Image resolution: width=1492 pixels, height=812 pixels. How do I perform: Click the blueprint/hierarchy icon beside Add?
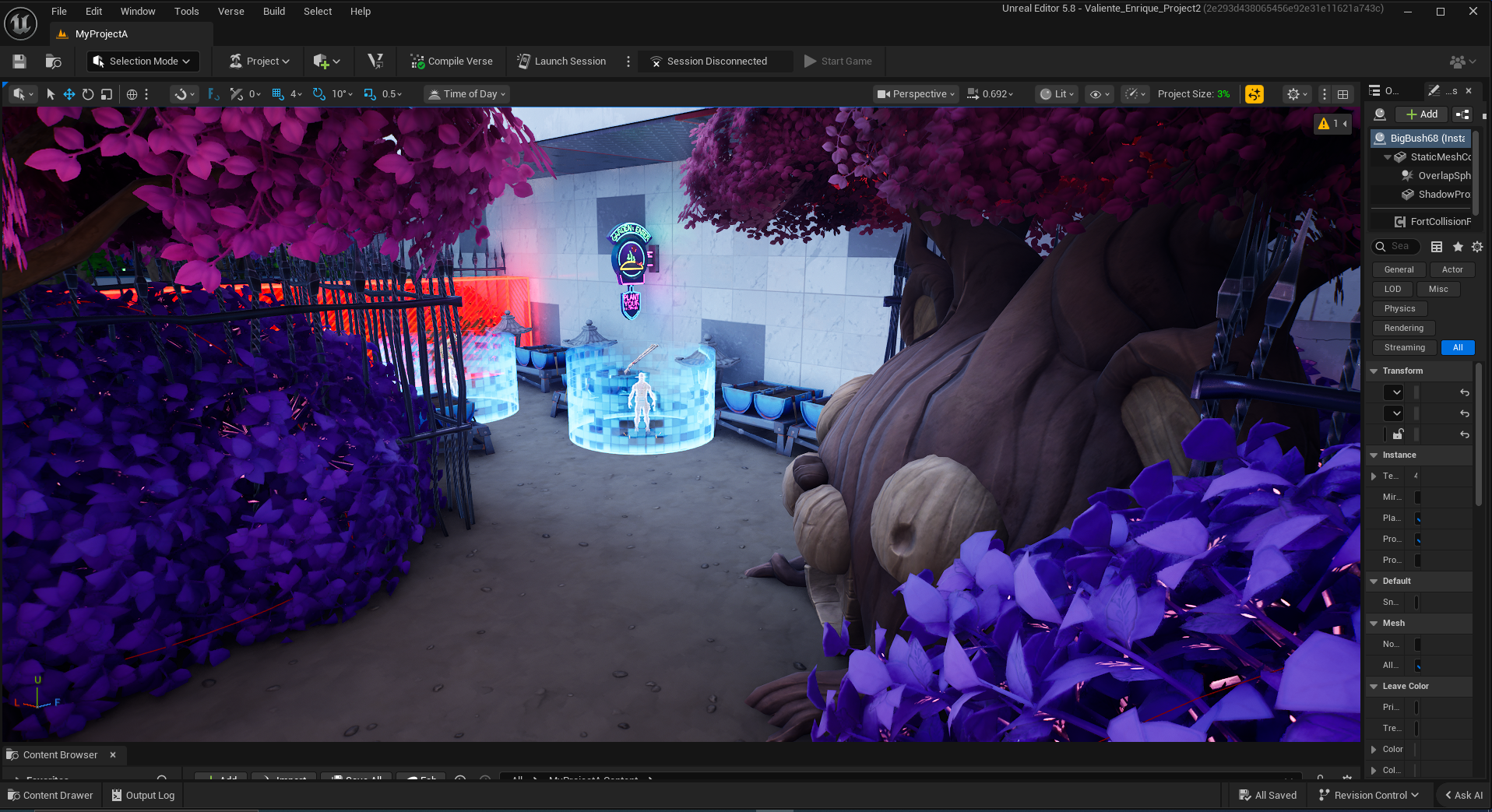(1462, 114)
